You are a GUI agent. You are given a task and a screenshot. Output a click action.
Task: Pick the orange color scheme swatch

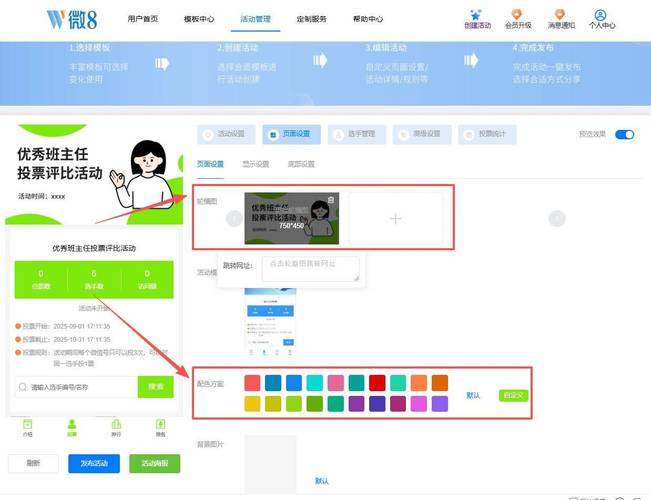(419, 383)
